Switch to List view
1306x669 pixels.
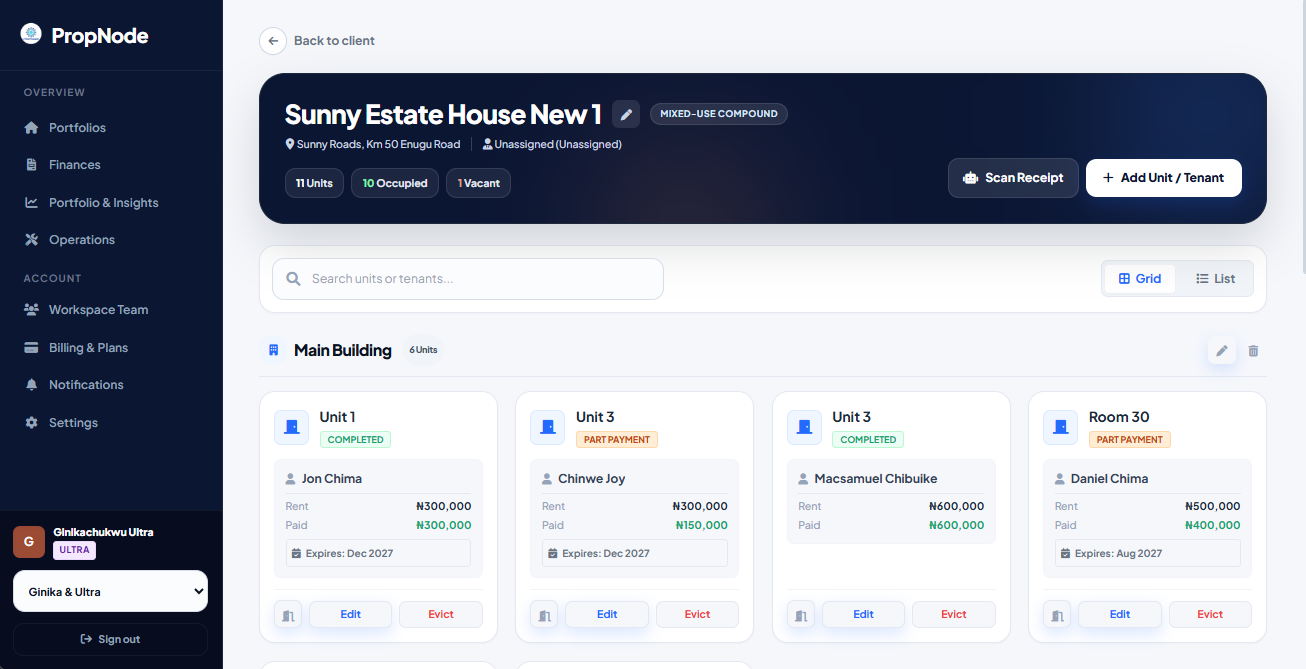[1215, 279]
